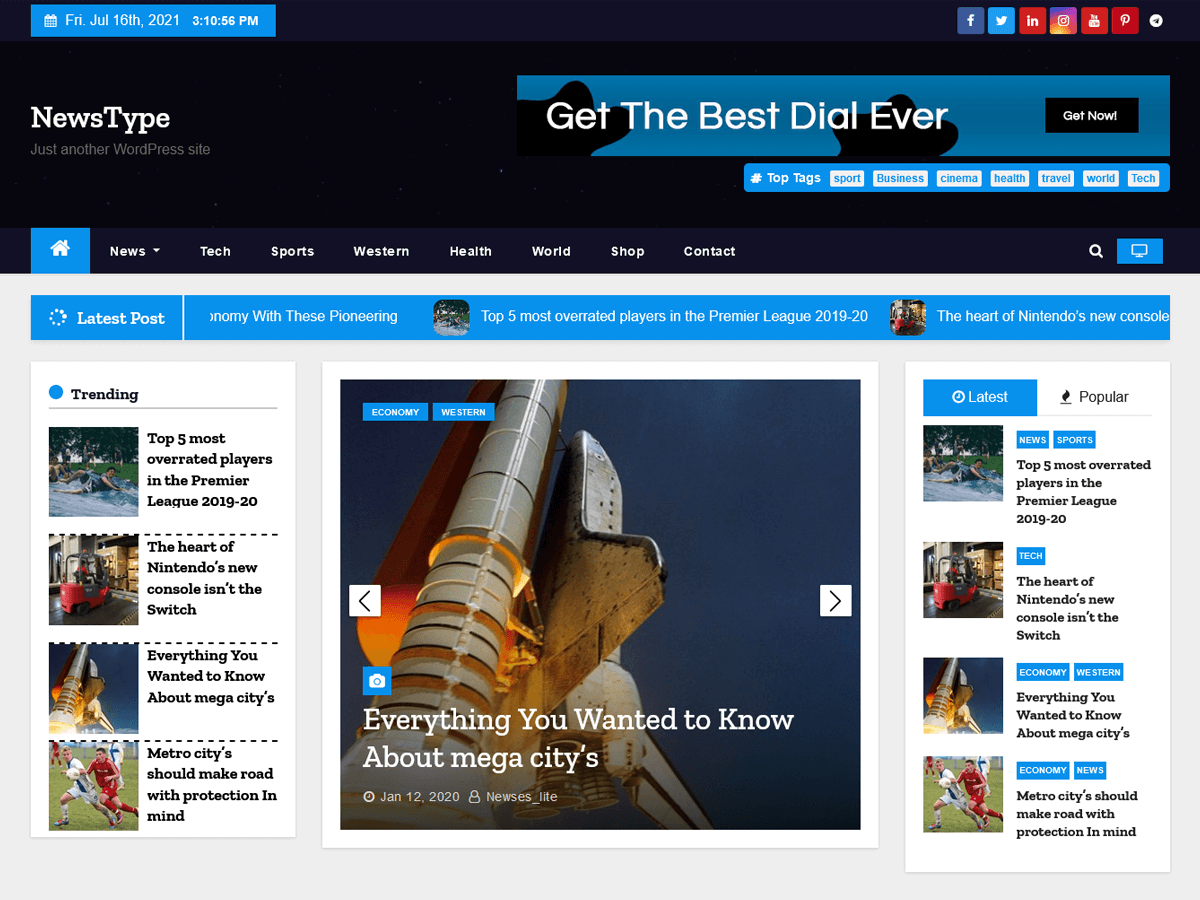The height and width of the screenshot is (900, 1200).
Task: Click the LinkedIn icon
Action: (x=1032, y=20)
